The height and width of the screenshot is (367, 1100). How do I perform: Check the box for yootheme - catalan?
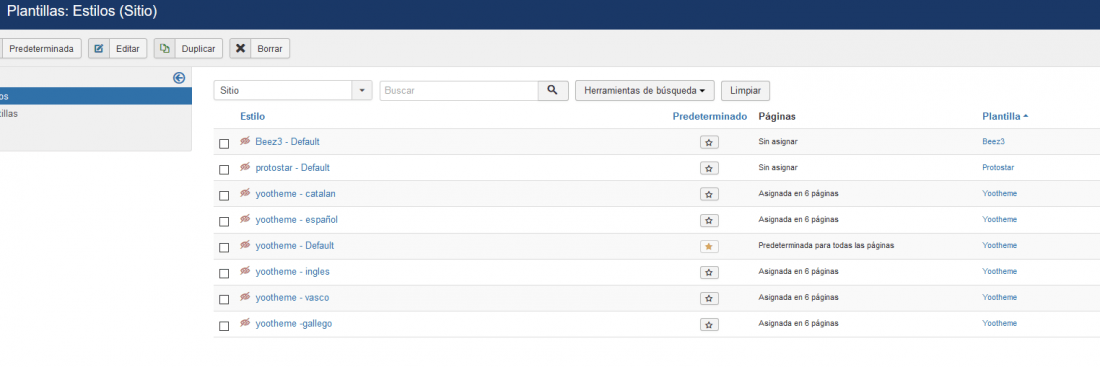coord(224,196)
